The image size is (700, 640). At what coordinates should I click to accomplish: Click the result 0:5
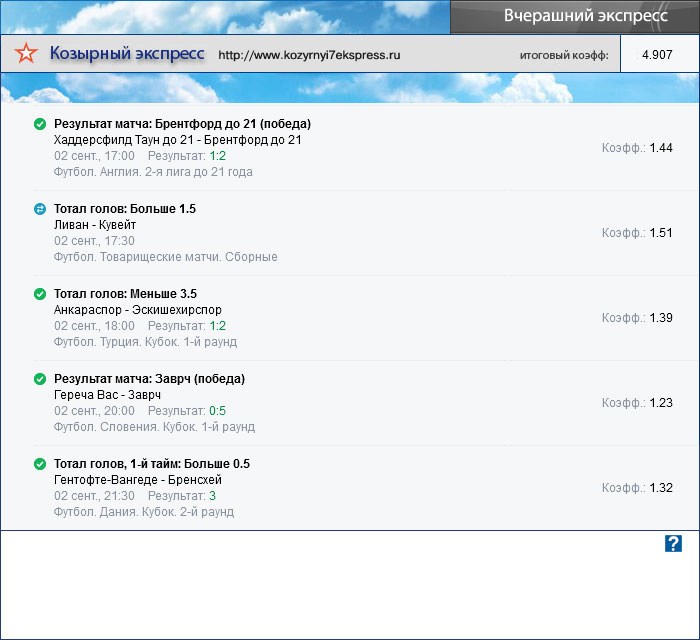[218, 411]
